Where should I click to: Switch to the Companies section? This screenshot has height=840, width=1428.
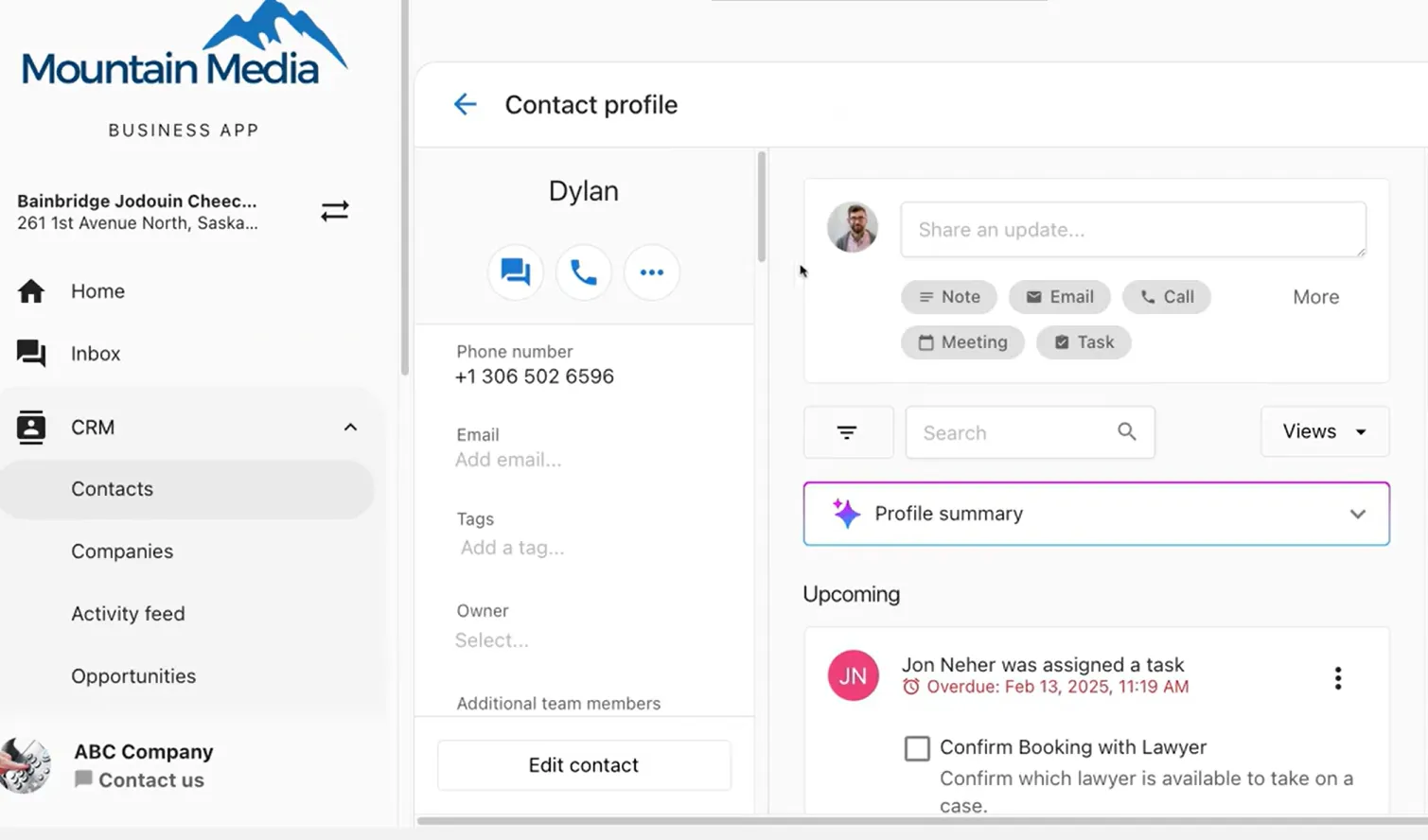(122, 551)
